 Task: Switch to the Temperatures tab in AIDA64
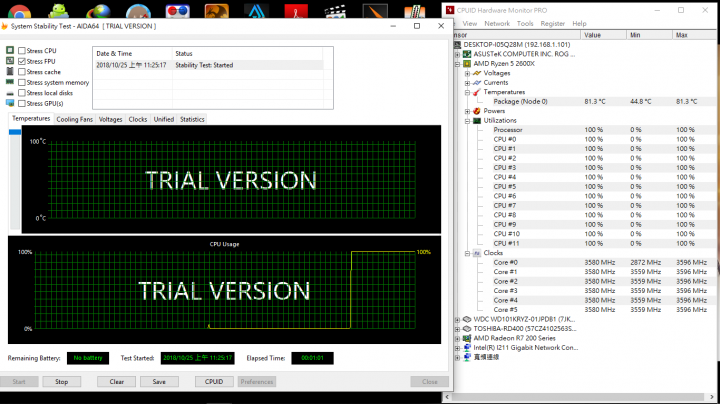[31, 118]
